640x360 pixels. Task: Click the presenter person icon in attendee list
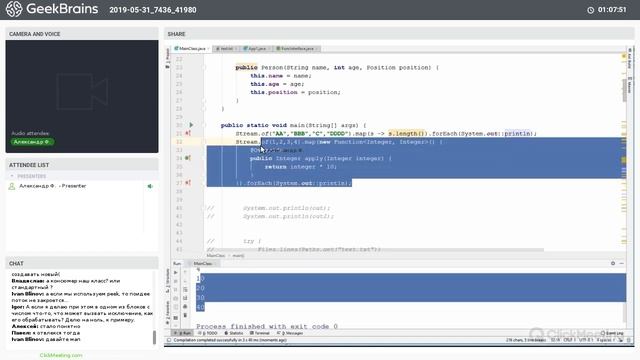[12, 186]
